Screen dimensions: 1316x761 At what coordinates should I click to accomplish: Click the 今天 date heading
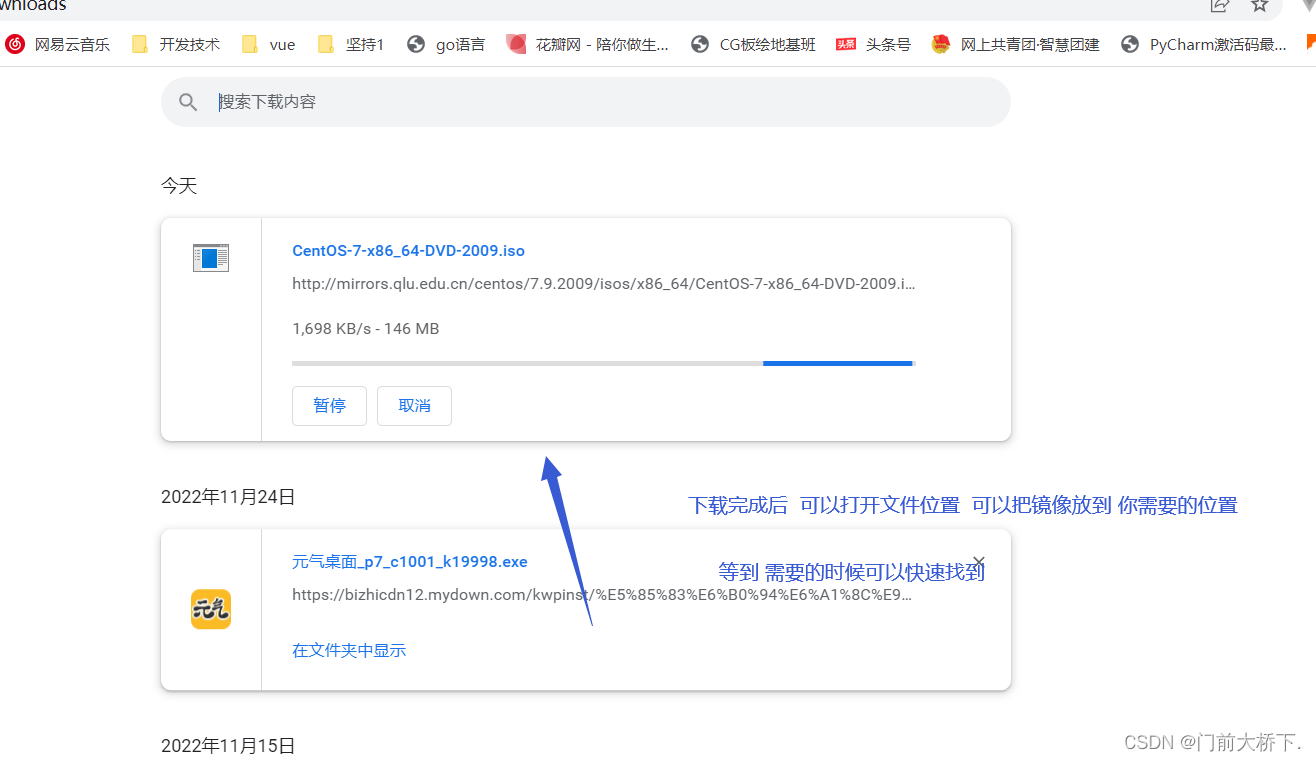(x=179, y=186)
